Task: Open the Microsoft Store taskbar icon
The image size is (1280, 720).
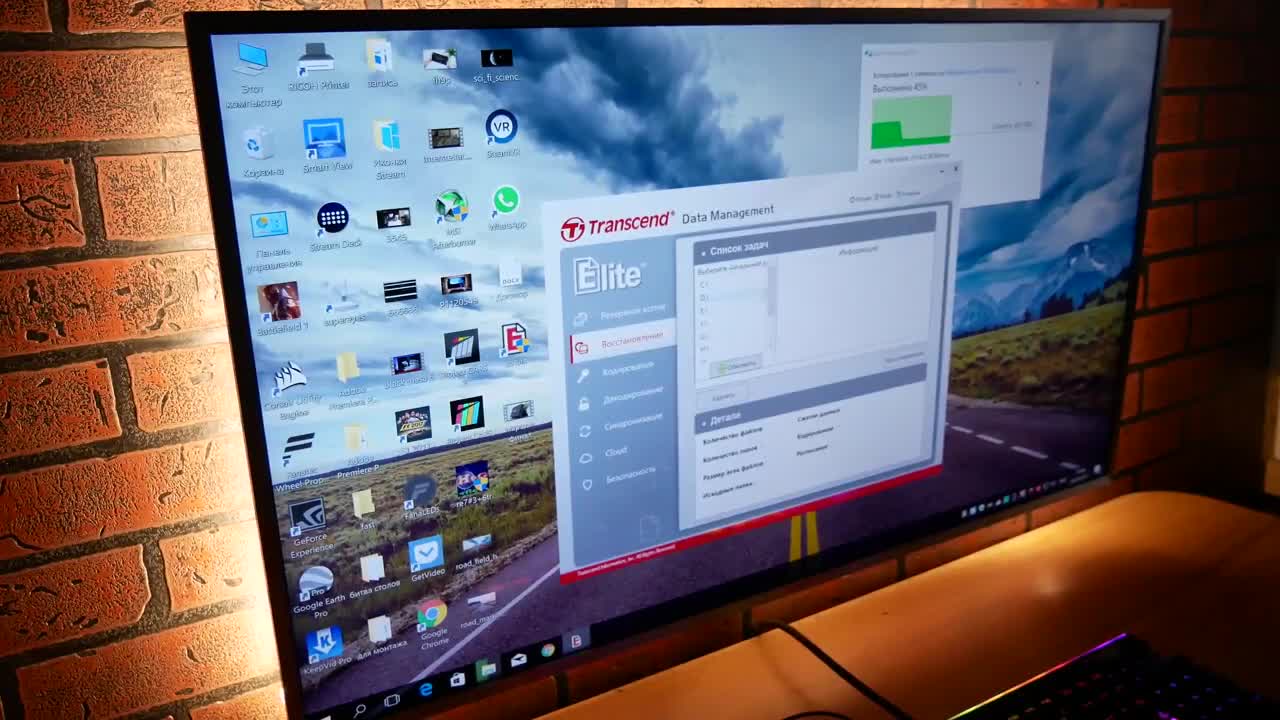Action: click(x=457, y=680)
